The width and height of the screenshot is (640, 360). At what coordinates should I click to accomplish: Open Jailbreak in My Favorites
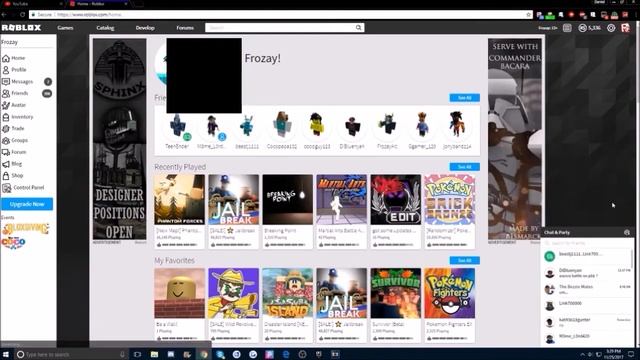(x=342, y=293)
